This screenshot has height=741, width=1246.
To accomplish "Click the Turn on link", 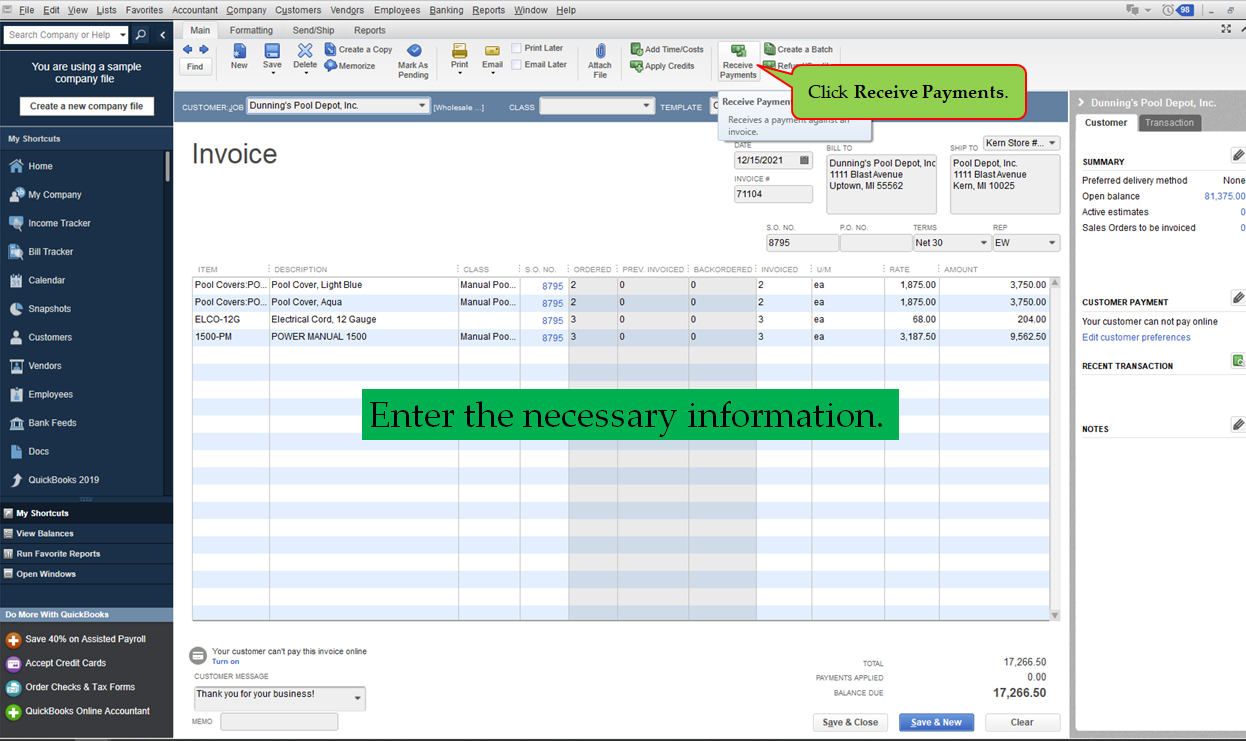I will point(226,662).
